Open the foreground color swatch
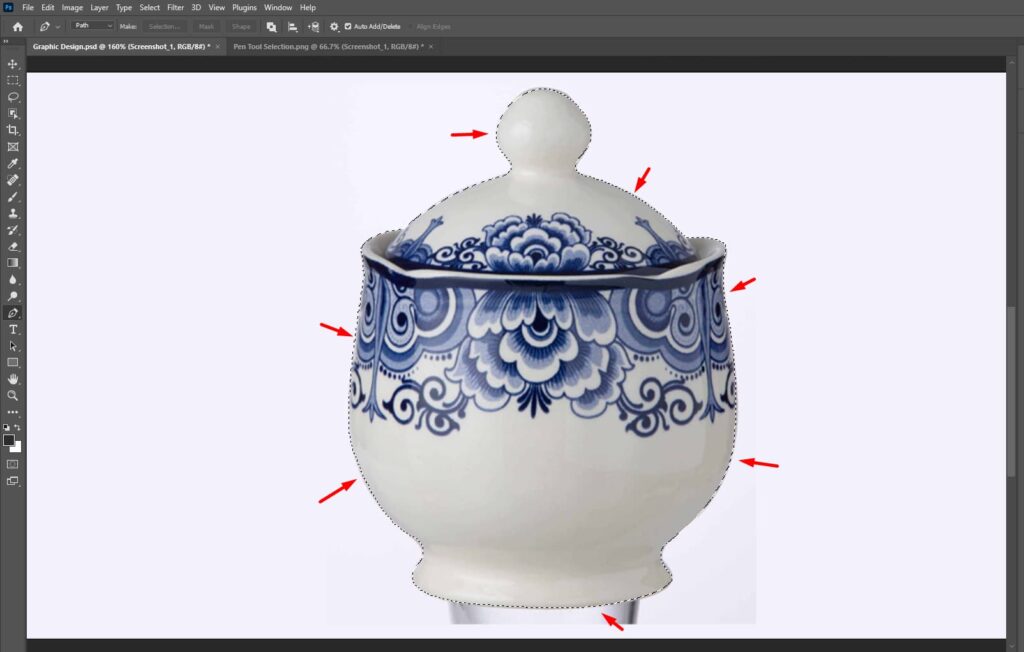The image size is (1024, 652). pyautogui.click(x=8, y=440)
